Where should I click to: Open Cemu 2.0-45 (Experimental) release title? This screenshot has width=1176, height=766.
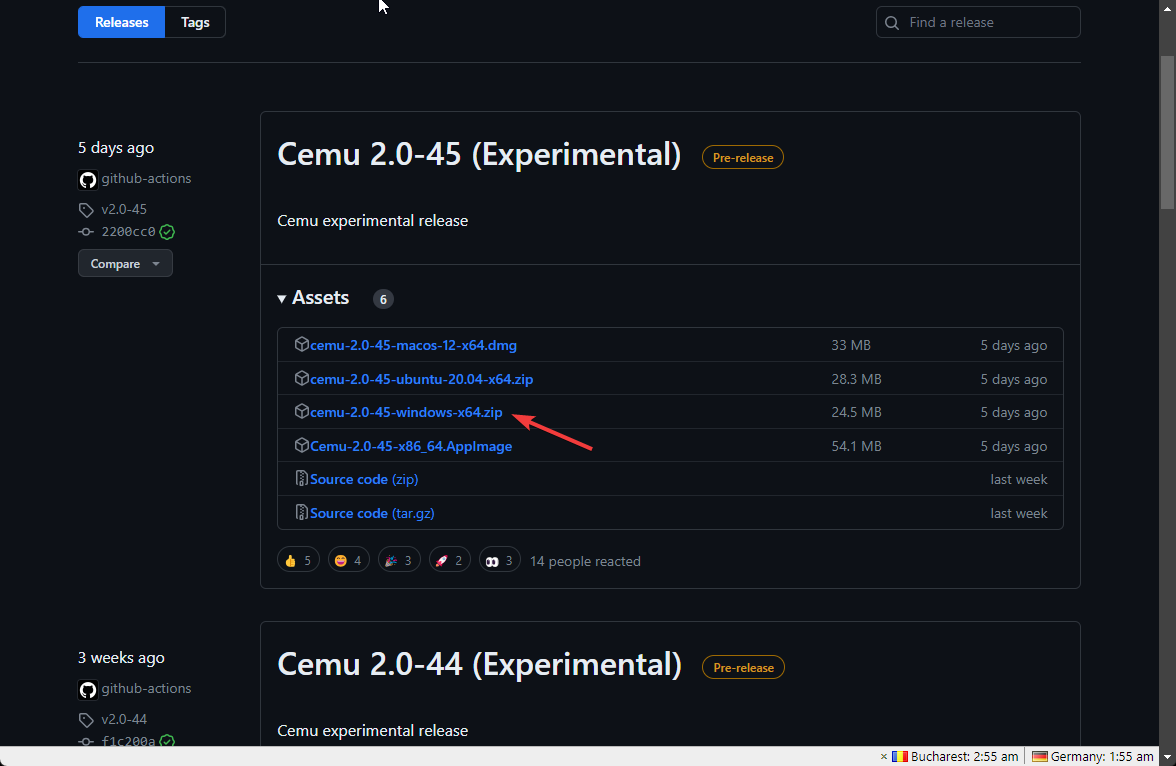click(479, 155)
